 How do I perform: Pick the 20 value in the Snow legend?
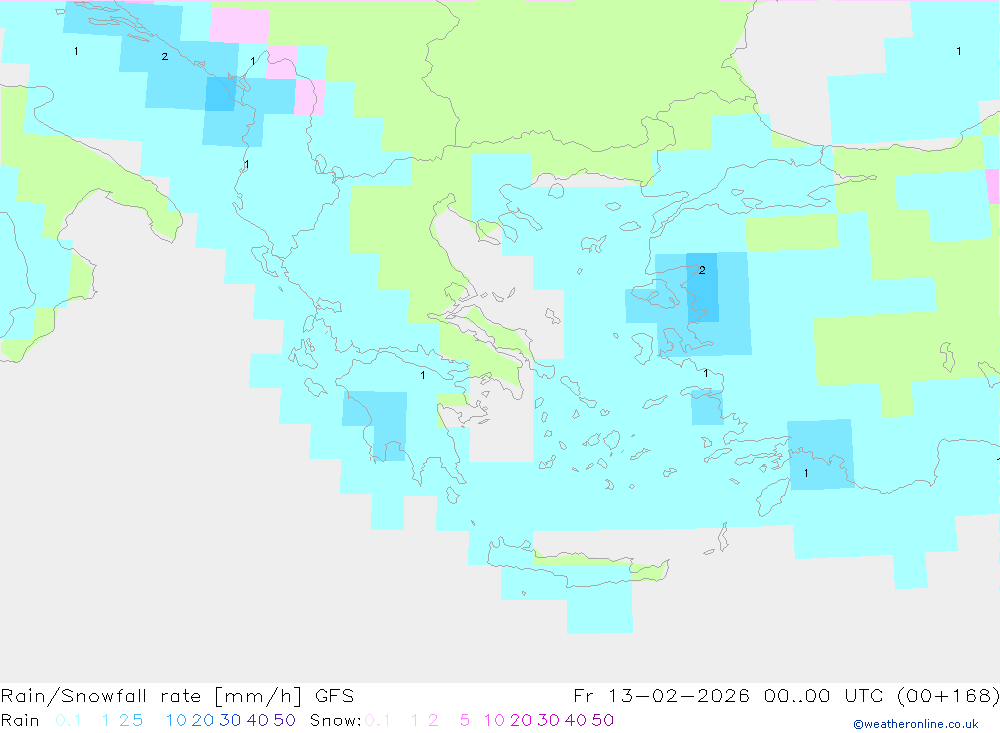click(x=521, y=720)
